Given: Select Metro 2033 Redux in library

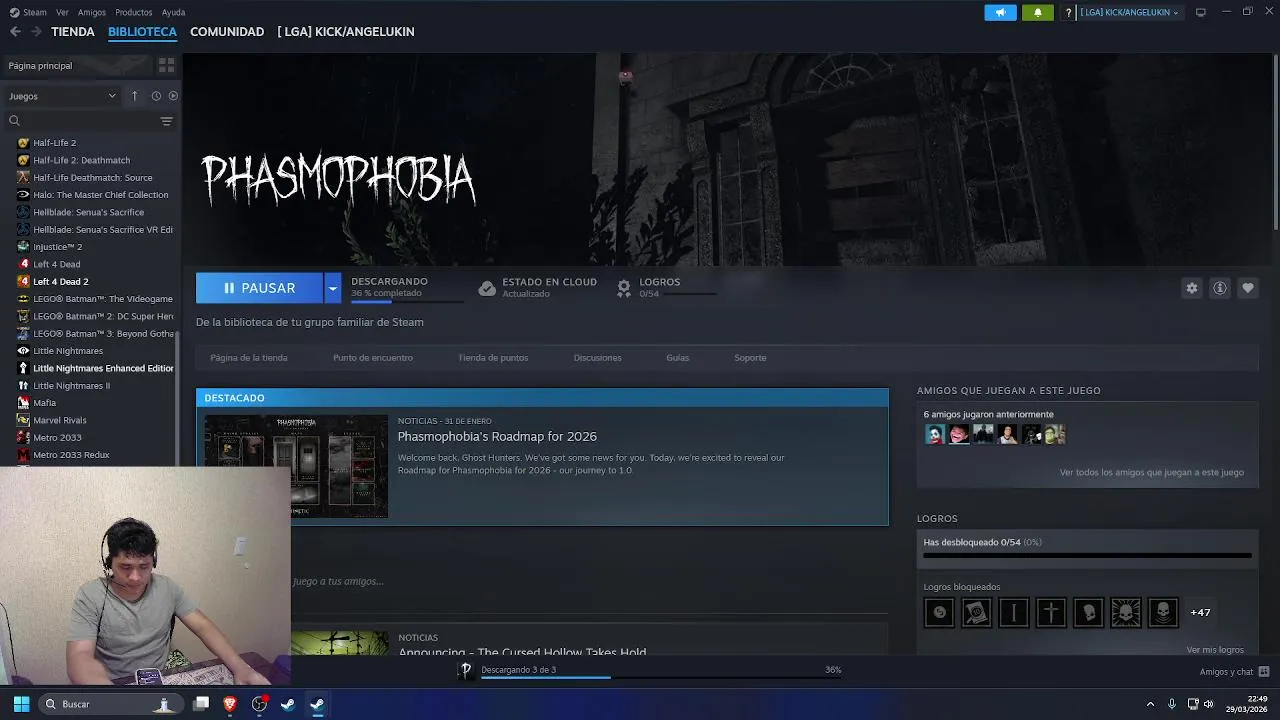Looking at the screenshot, I should [71, 455].
